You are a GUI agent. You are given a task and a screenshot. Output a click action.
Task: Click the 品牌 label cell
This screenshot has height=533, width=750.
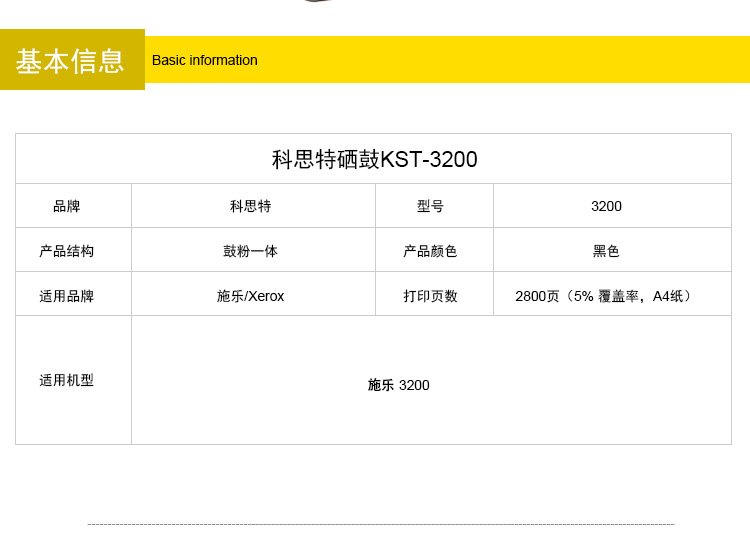(67, 206)
